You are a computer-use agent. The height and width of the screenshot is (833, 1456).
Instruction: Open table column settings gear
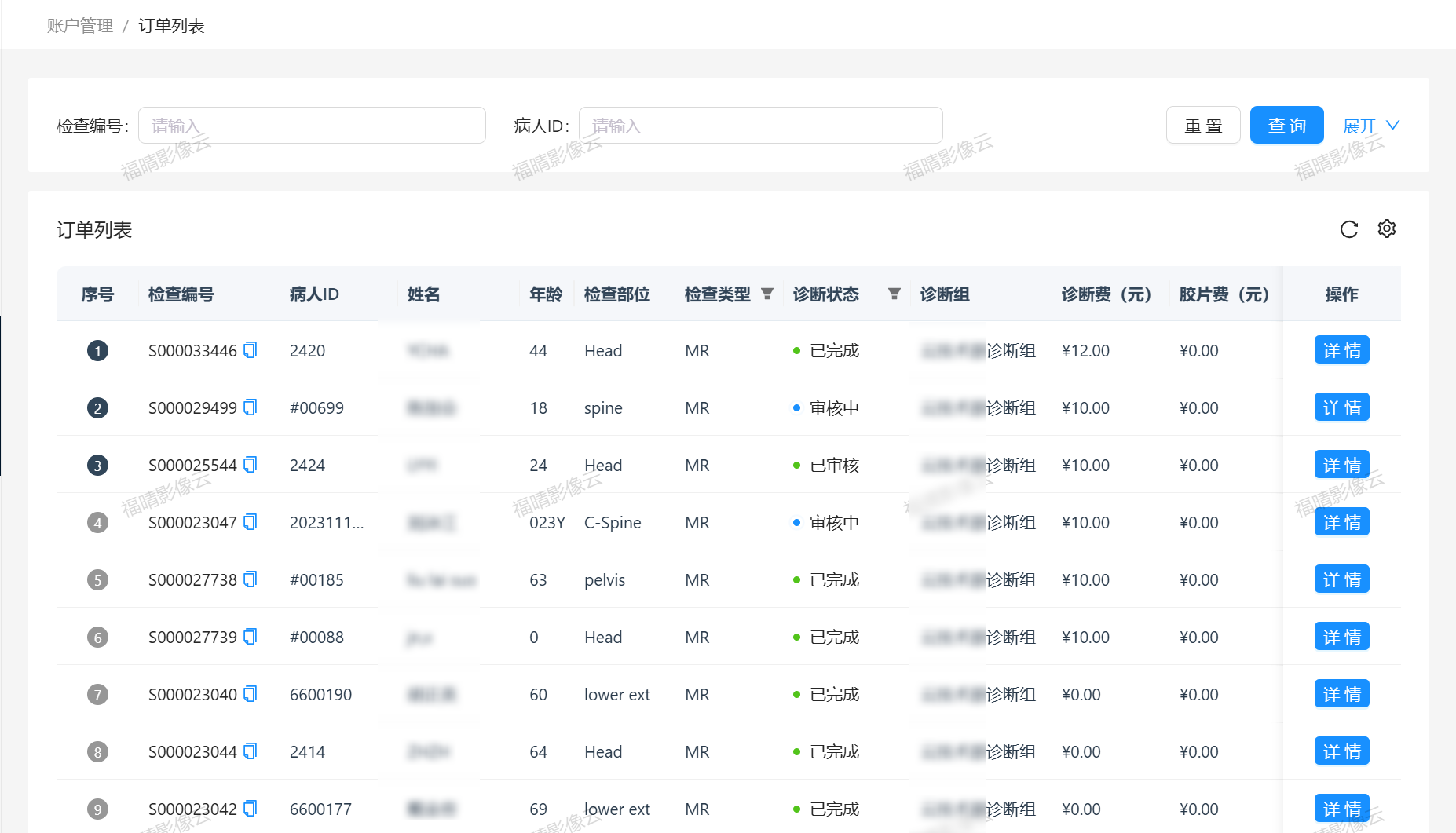coord(1386,228)
